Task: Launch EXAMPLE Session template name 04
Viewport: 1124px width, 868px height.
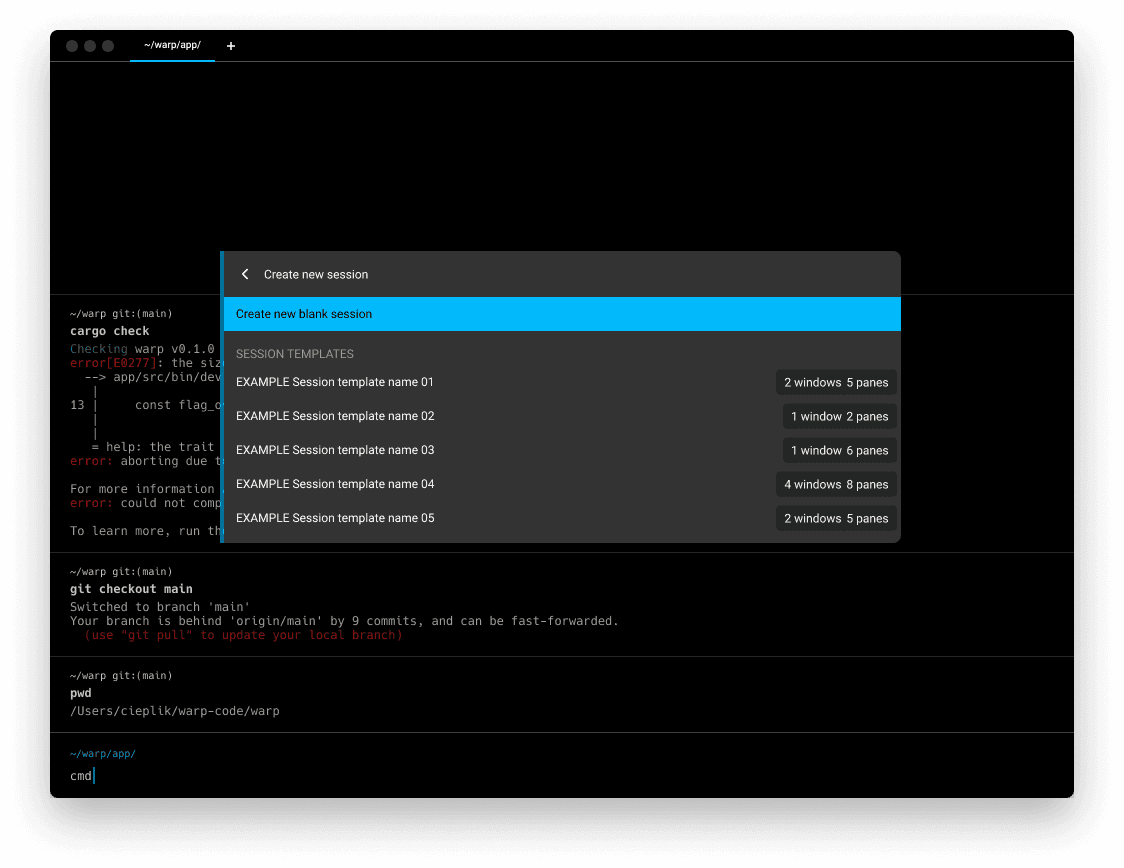Action: point(335,484)
